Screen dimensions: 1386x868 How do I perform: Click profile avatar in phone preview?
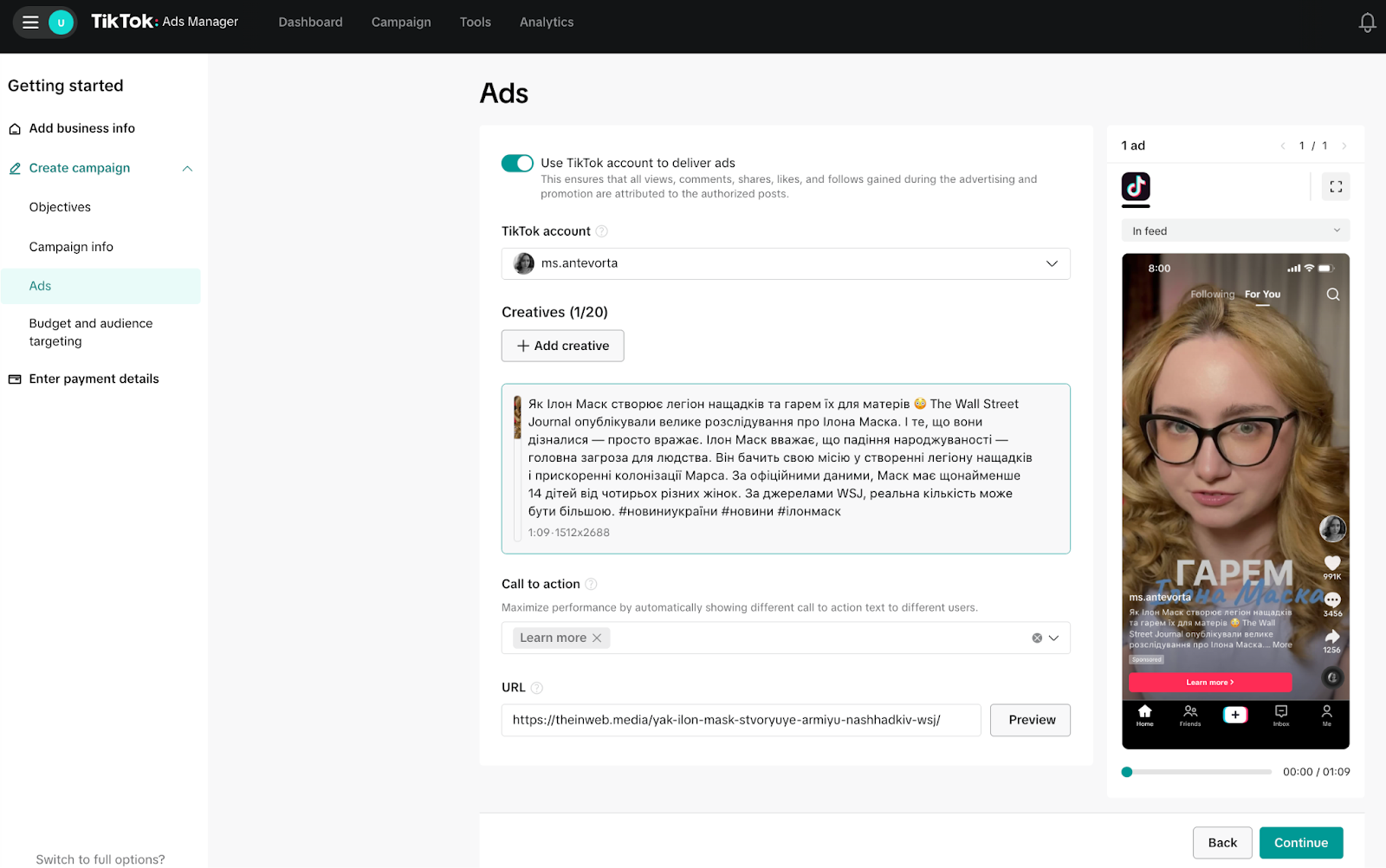[1332, 528]
